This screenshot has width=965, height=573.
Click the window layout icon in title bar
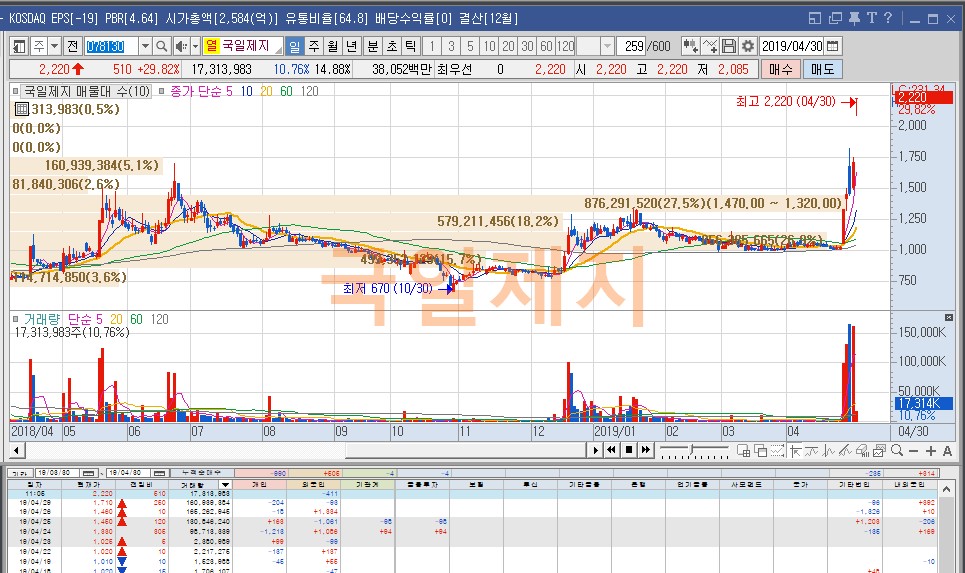(815, 18)
